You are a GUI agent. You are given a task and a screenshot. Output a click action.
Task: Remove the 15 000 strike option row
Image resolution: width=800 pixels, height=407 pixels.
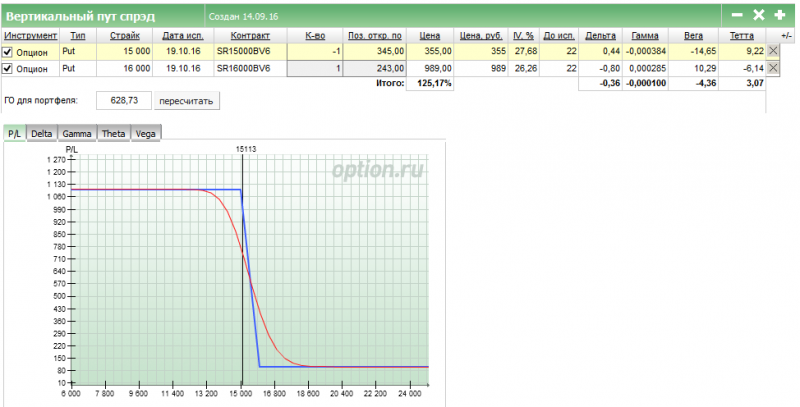(773, 50)
